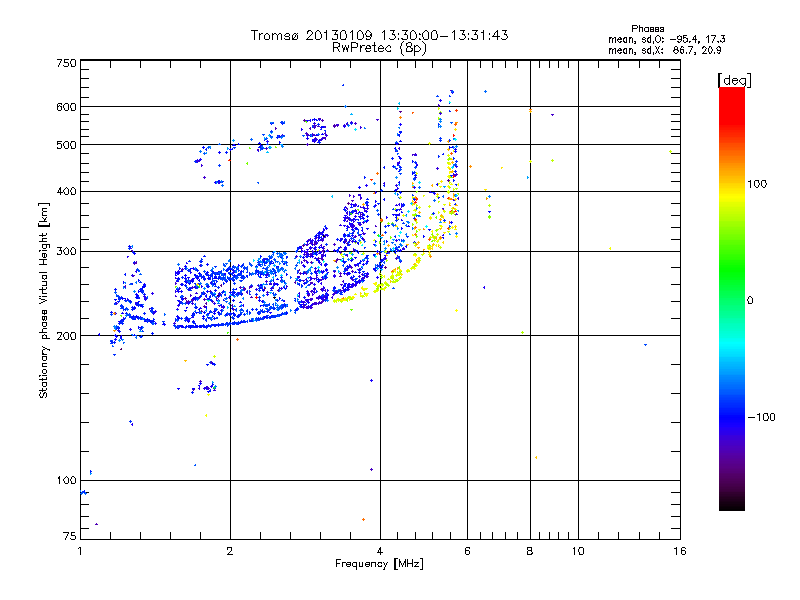Click the plot title 'Tromsø 20130109 13:30:00-13:31:43'
800x600 pixels.
[x=379, y=35]
